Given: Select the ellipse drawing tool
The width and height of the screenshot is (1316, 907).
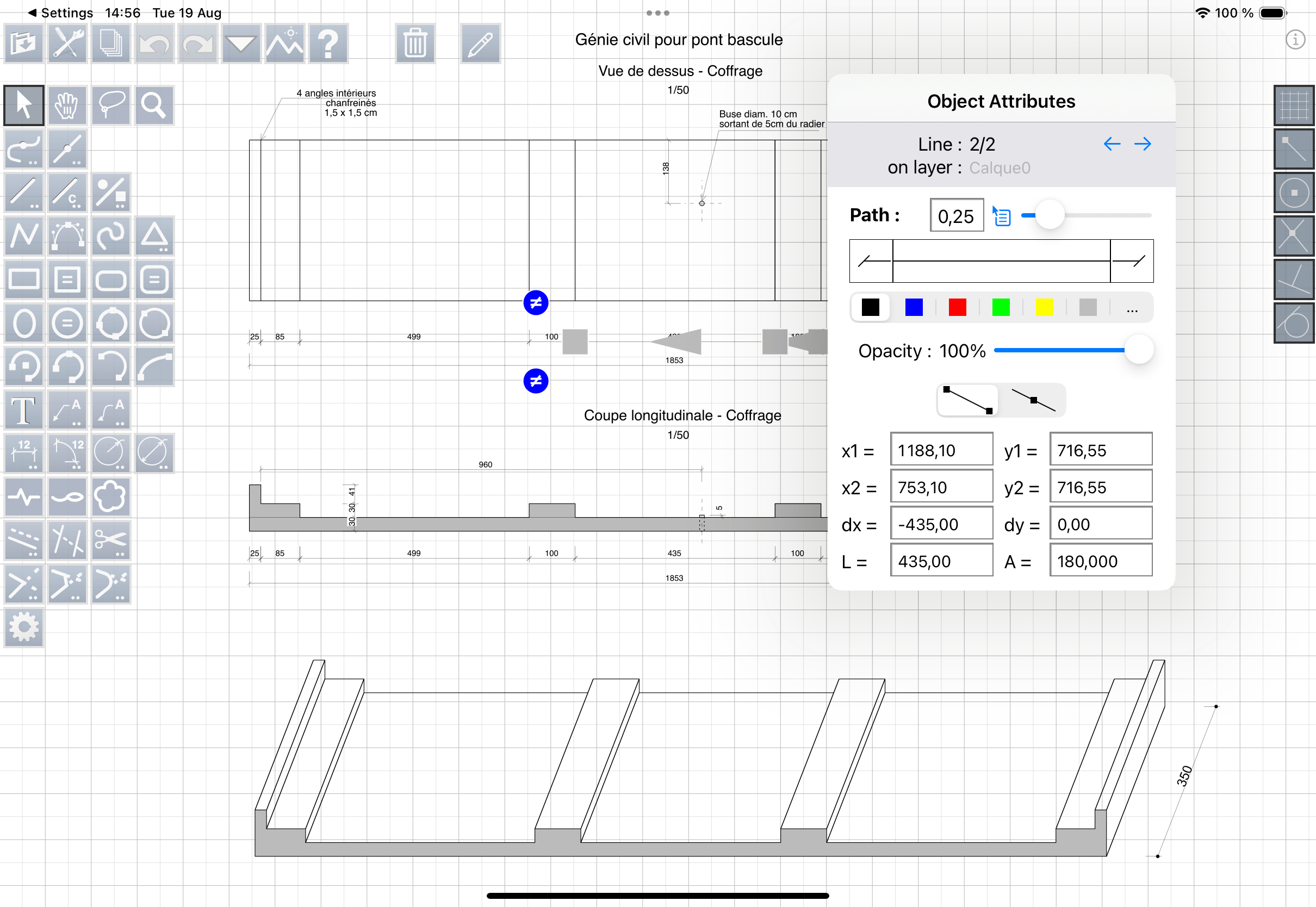Looking at the screenshot, I should 23,323.
